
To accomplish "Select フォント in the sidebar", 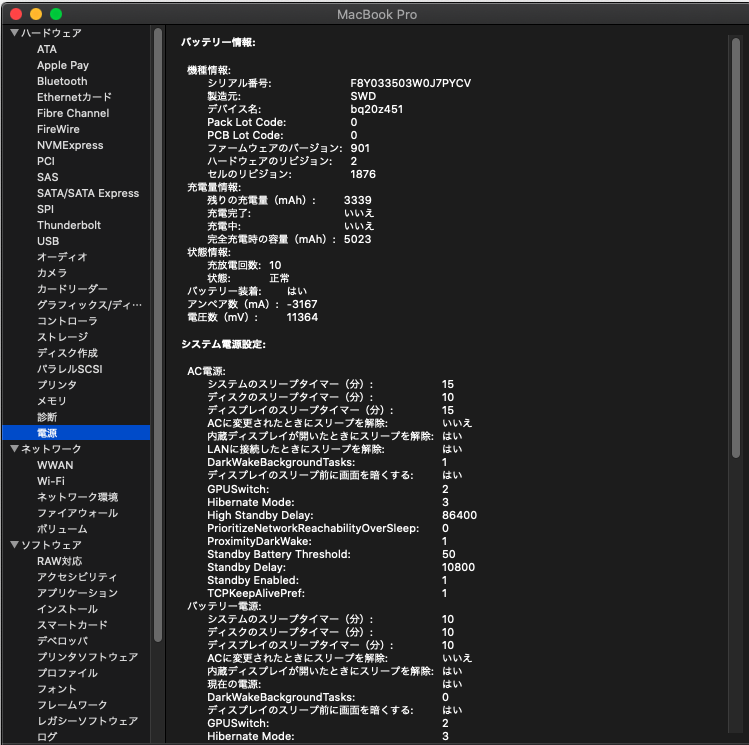I will point(57,689).
